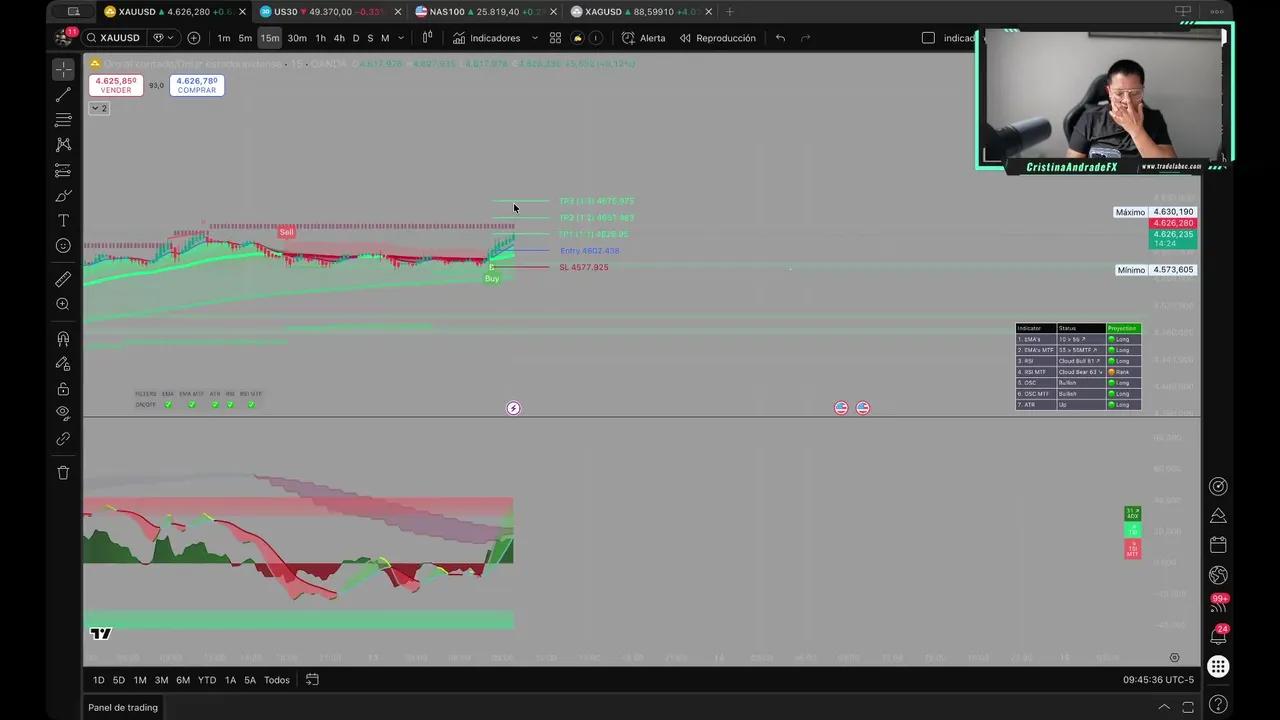The width and height of the screenshot is (1280, 720).
Task: Set the Todos date range
Action: coord(277,680)
